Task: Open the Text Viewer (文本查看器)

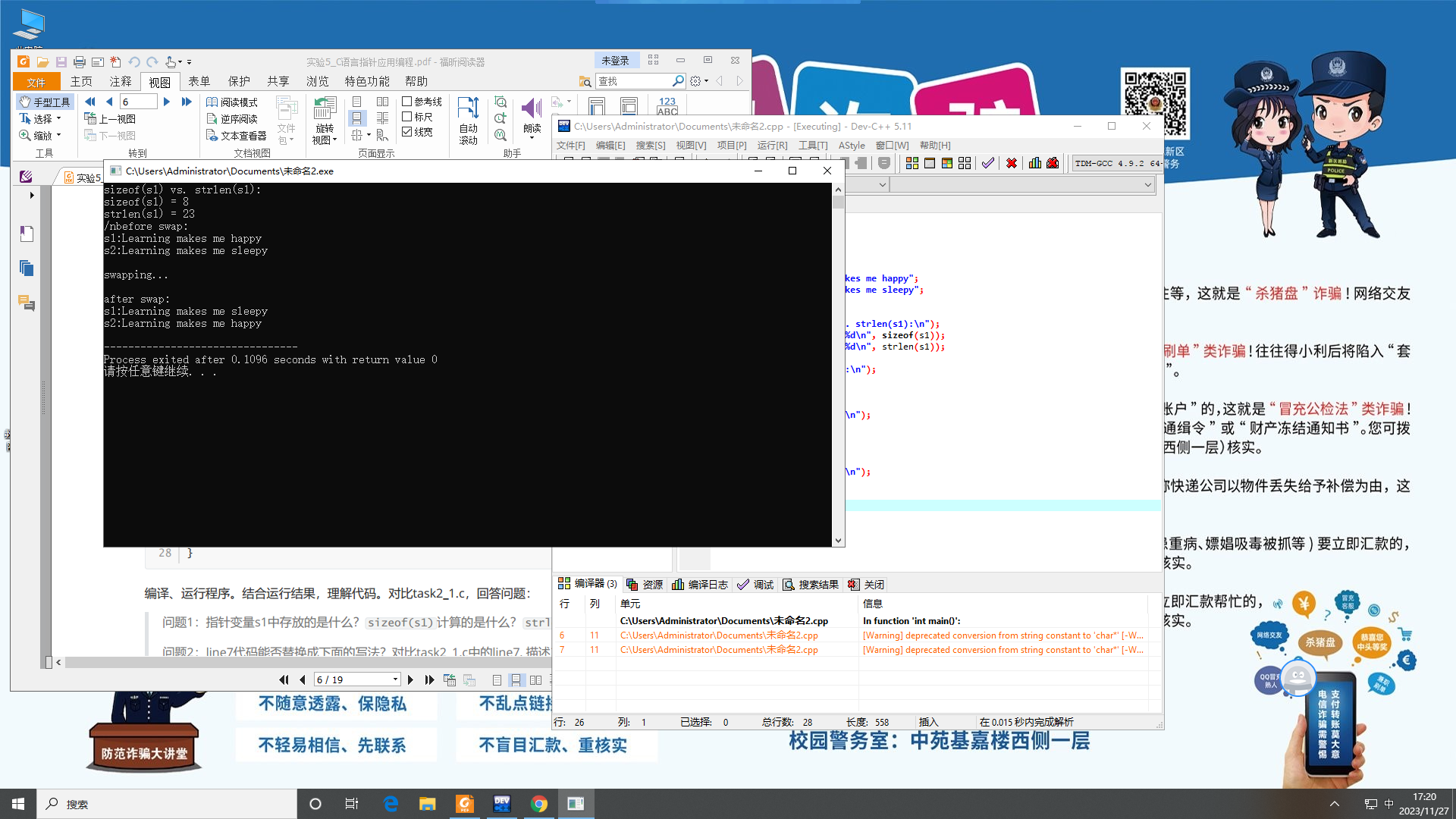Action: click(237, 136)
